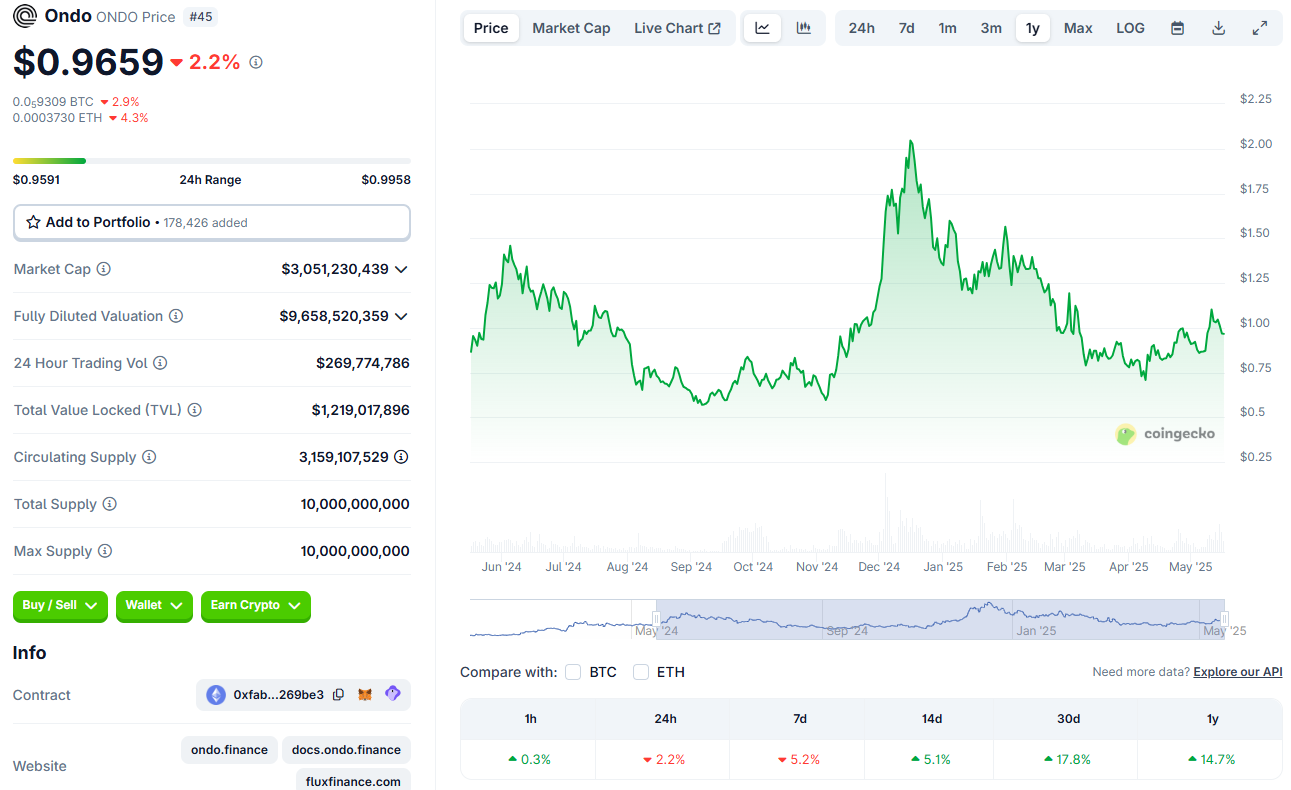Screen dimensions: 1291x790
Task: Click the market cap value $3,051,230,439
Action: (x=335, y=269)
